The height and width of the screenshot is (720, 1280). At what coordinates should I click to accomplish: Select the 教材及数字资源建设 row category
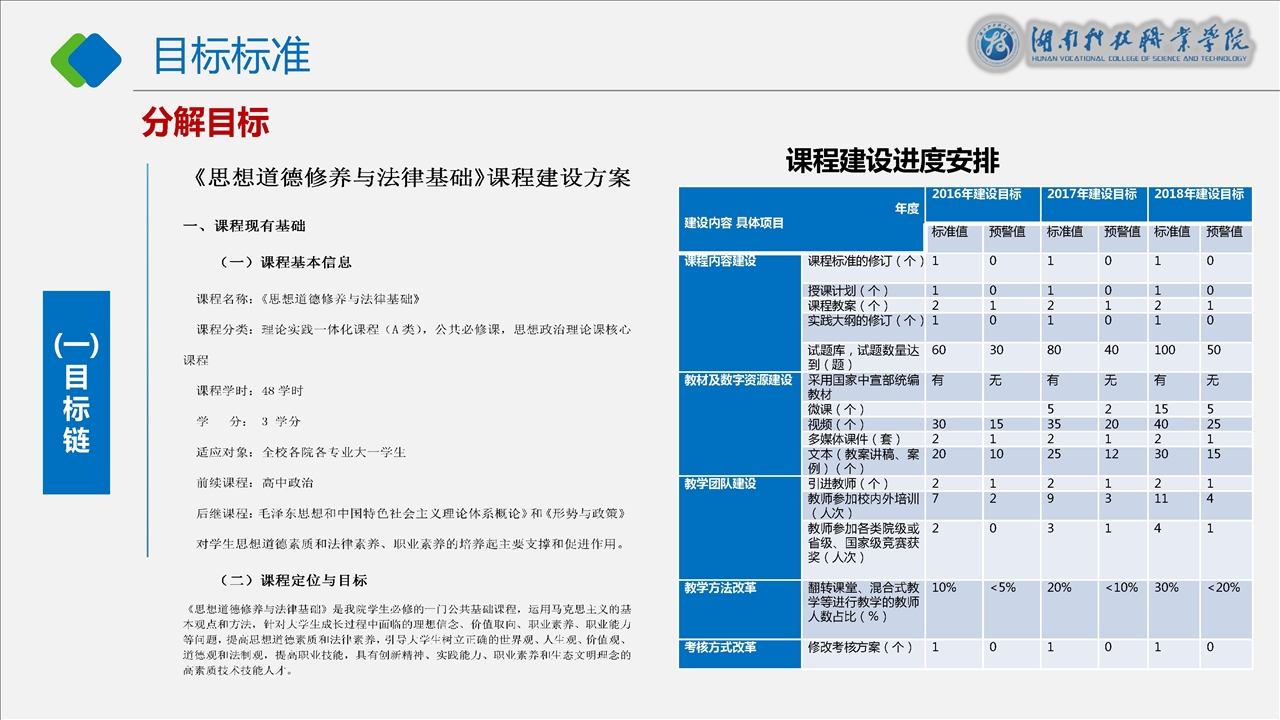coord(738,381)
